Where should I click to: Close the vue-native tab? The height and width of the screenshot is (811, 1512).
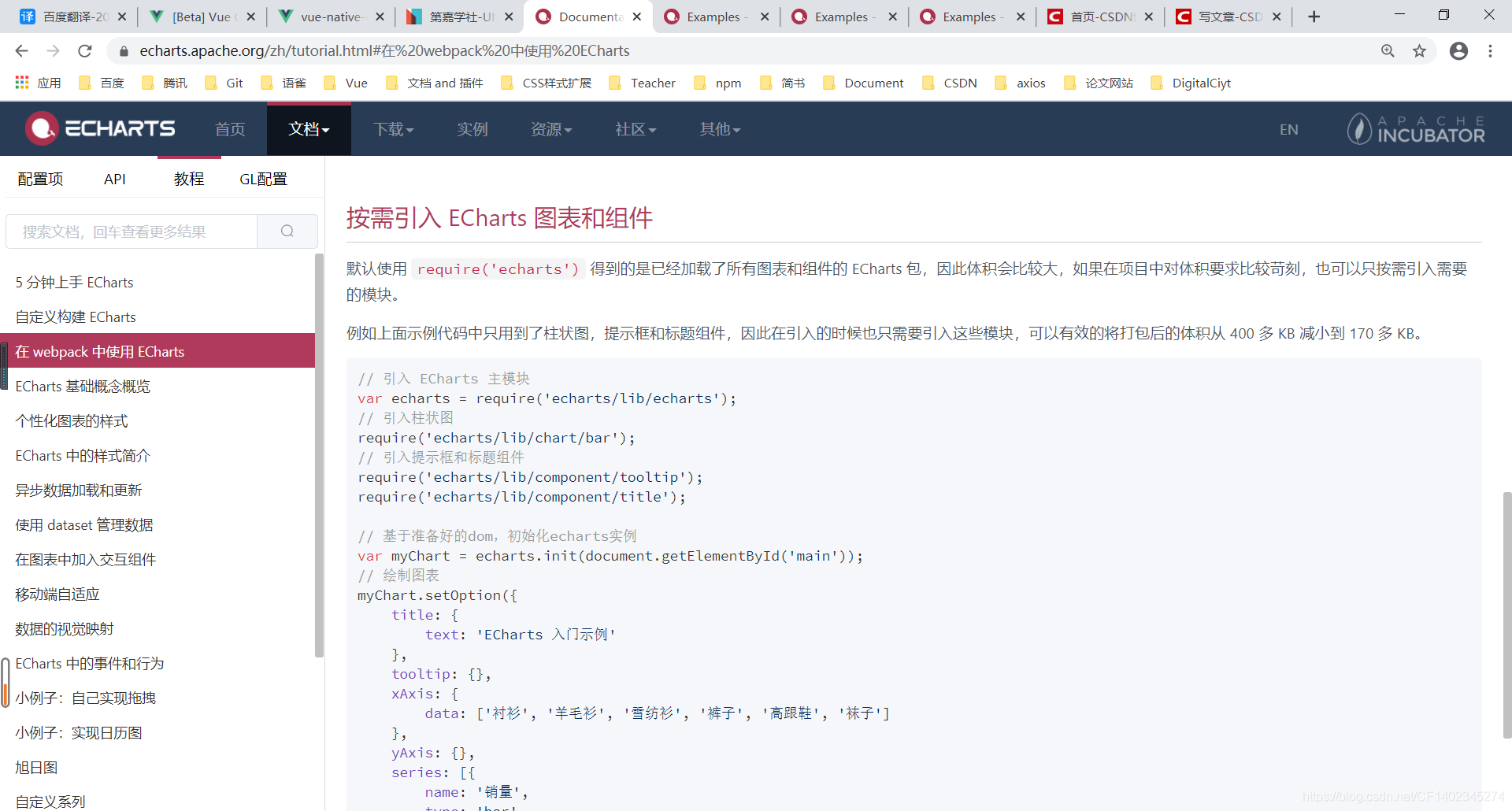pos(380,17)
